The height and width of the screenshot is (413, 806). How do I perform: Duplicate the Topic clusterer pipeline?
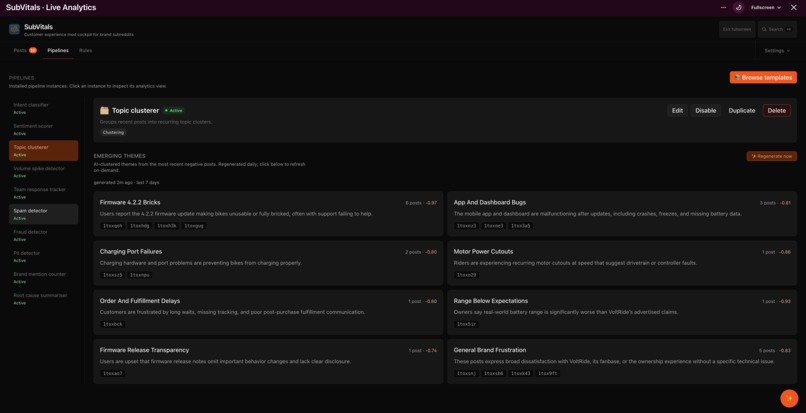click(x=742, y=111)
